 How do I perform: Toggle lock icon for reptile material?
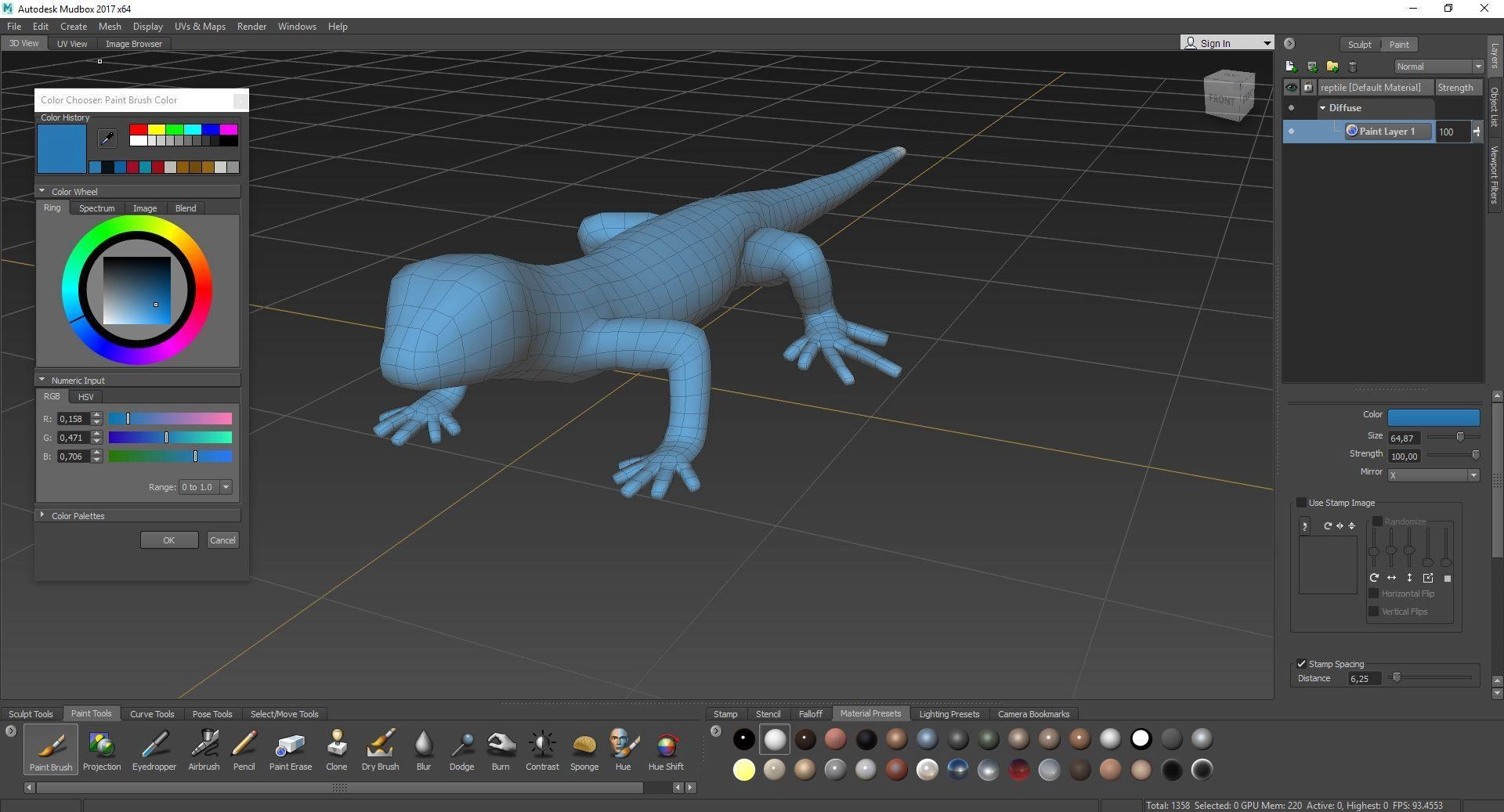tap(1308, 88)
